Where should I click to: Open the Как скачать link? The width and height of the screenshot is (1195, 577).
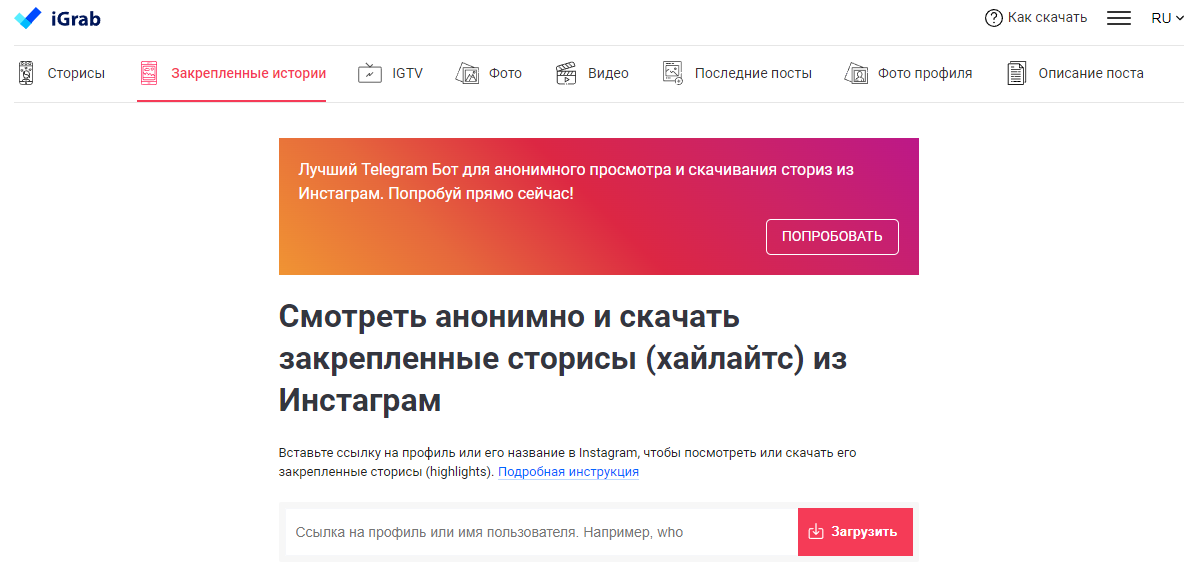click(1047, 18)
